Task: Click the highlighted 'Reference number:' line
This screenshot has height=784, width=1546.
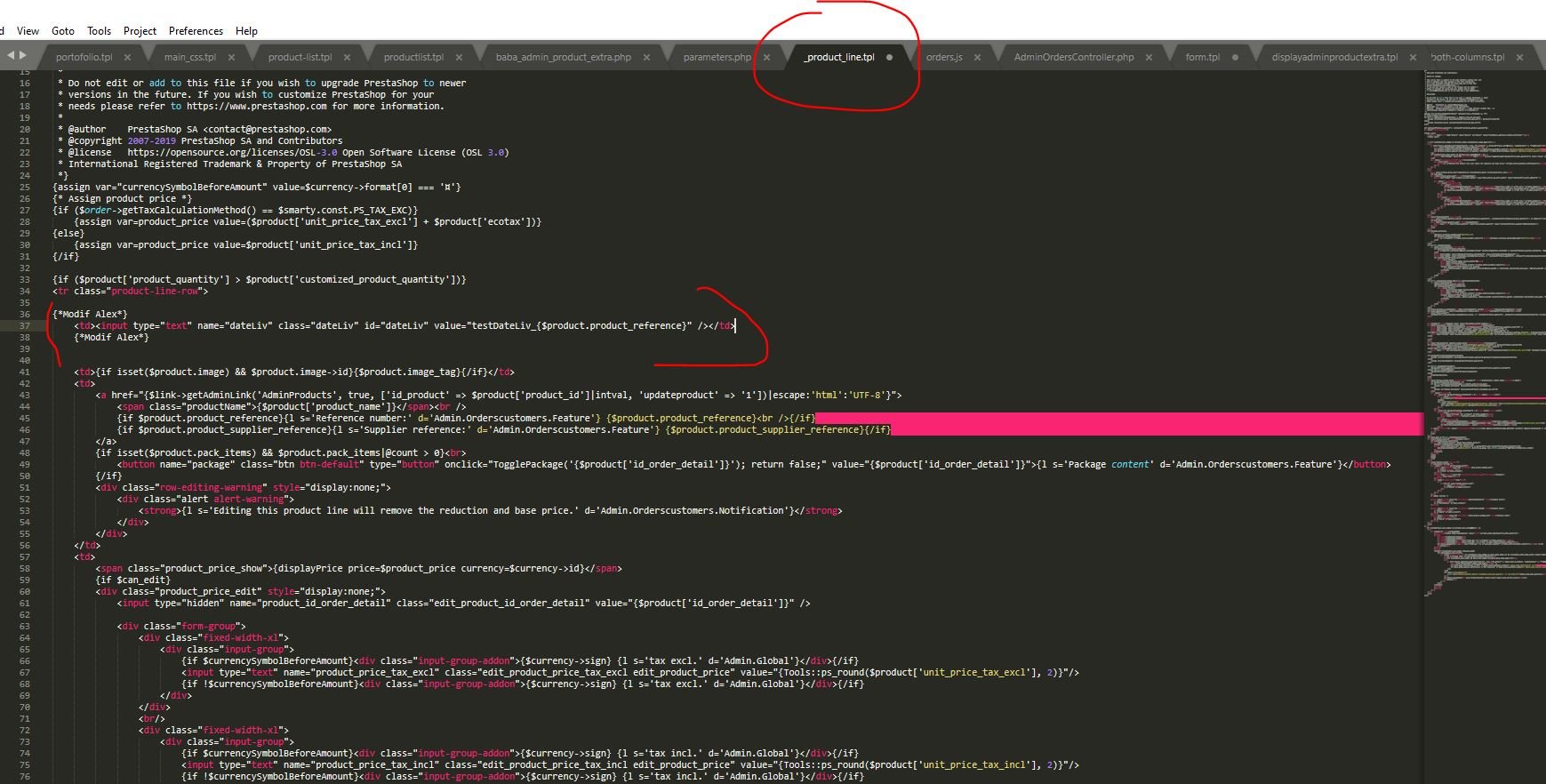Action: coord(466,418)
